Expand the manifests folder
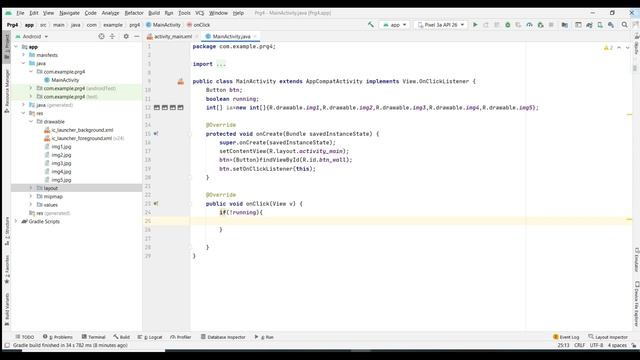640x360 pixels. [x=23, y=55]
